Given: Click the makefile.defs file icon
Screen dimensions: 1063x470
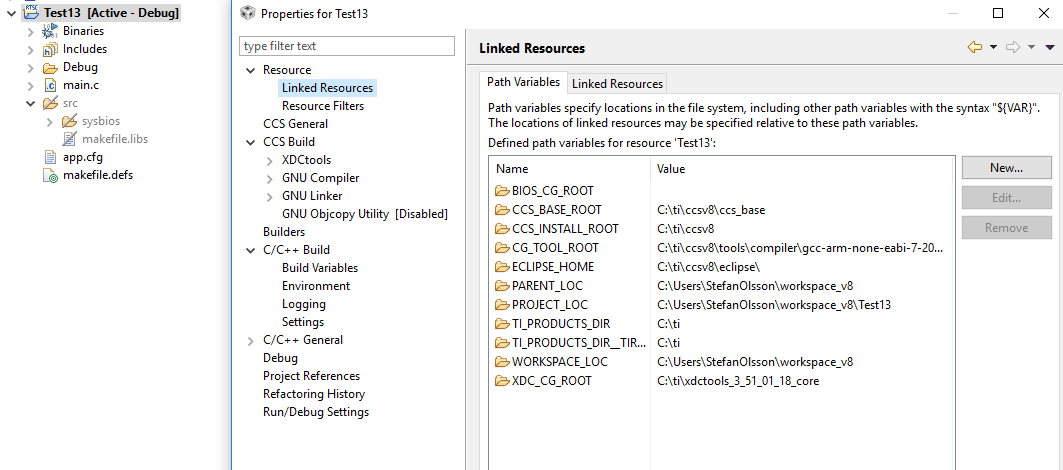Looking at the screenshot, I should coord(50,176).
